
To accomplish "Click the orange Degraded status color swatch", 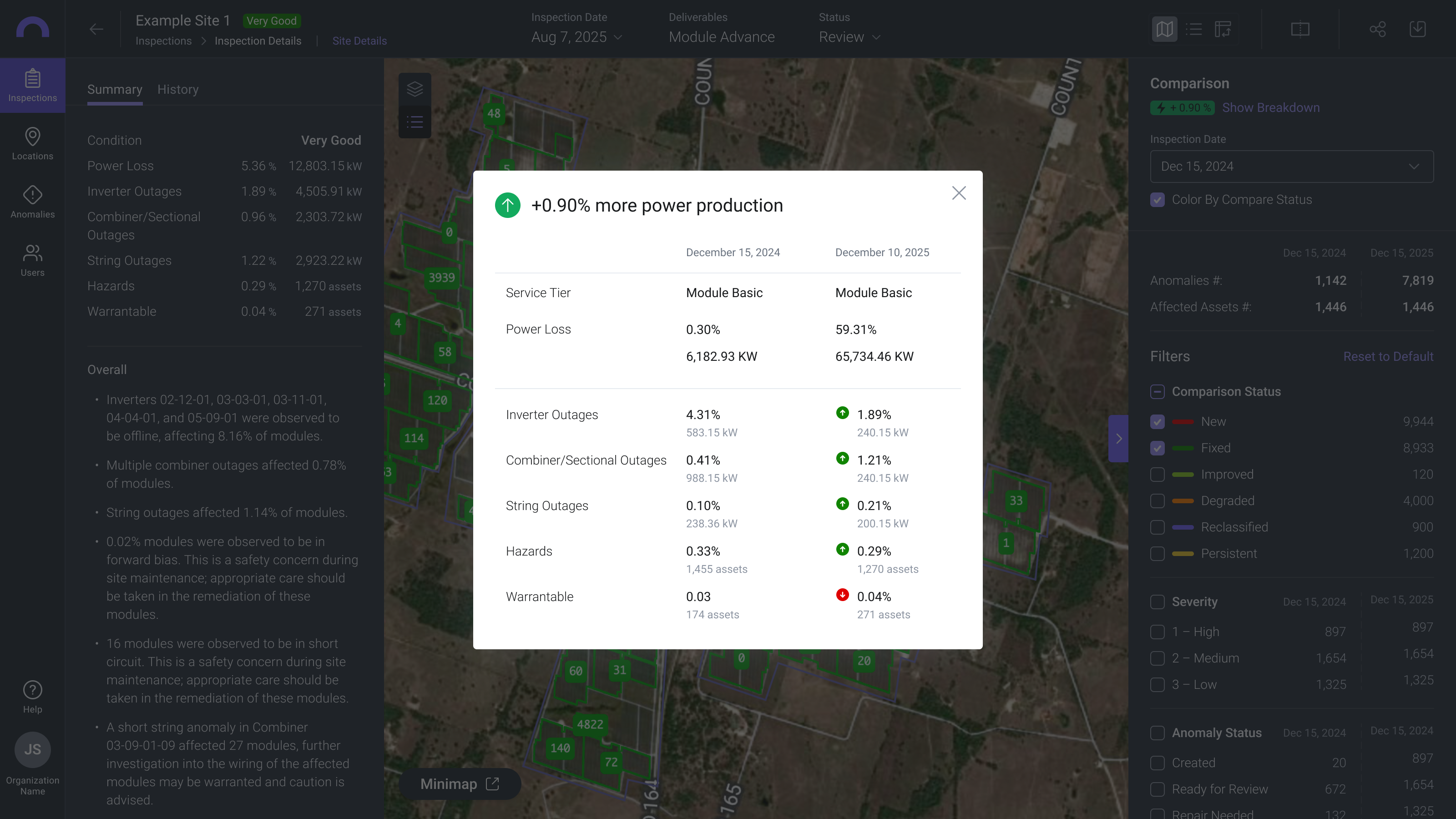I will coord(1183,501).
